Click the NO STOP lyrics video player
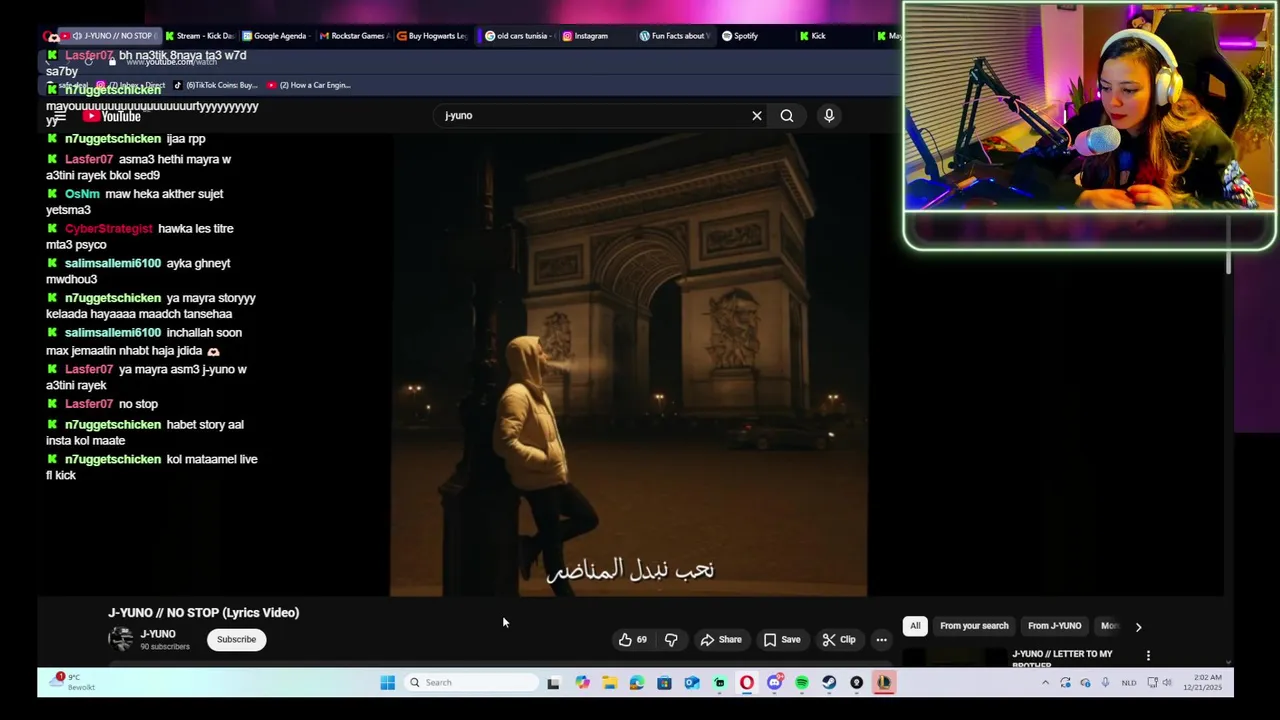Viewport: 1280px width, 720px height. (x=628, y=365)
